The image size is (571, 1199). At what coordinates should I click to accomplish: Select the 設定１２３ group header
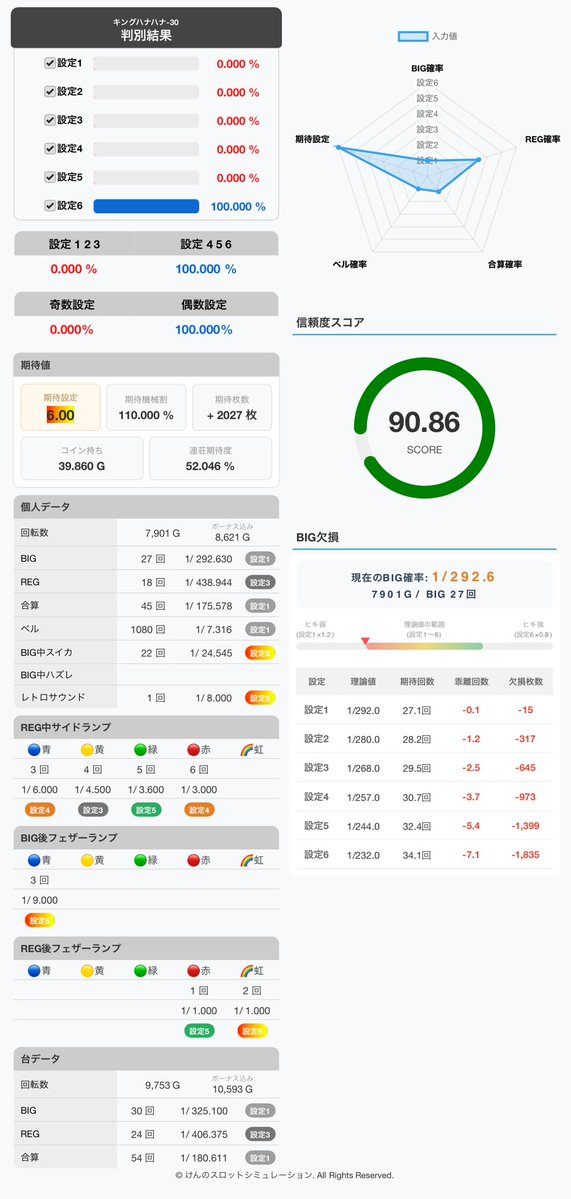point(74,244)
